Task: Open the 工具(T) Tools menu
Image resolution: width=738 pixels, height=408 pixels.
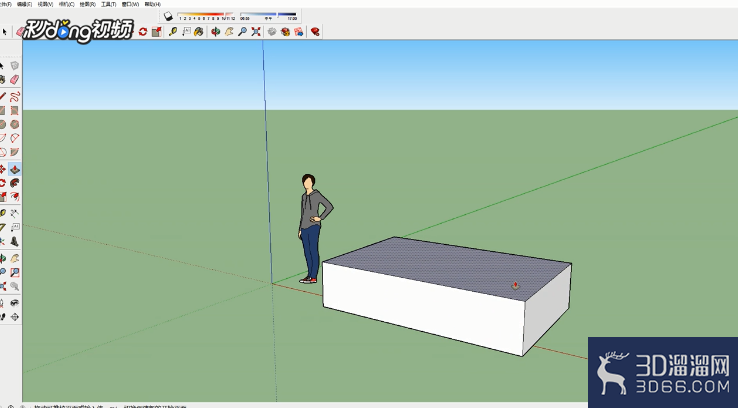Action: tap(109, 4)
